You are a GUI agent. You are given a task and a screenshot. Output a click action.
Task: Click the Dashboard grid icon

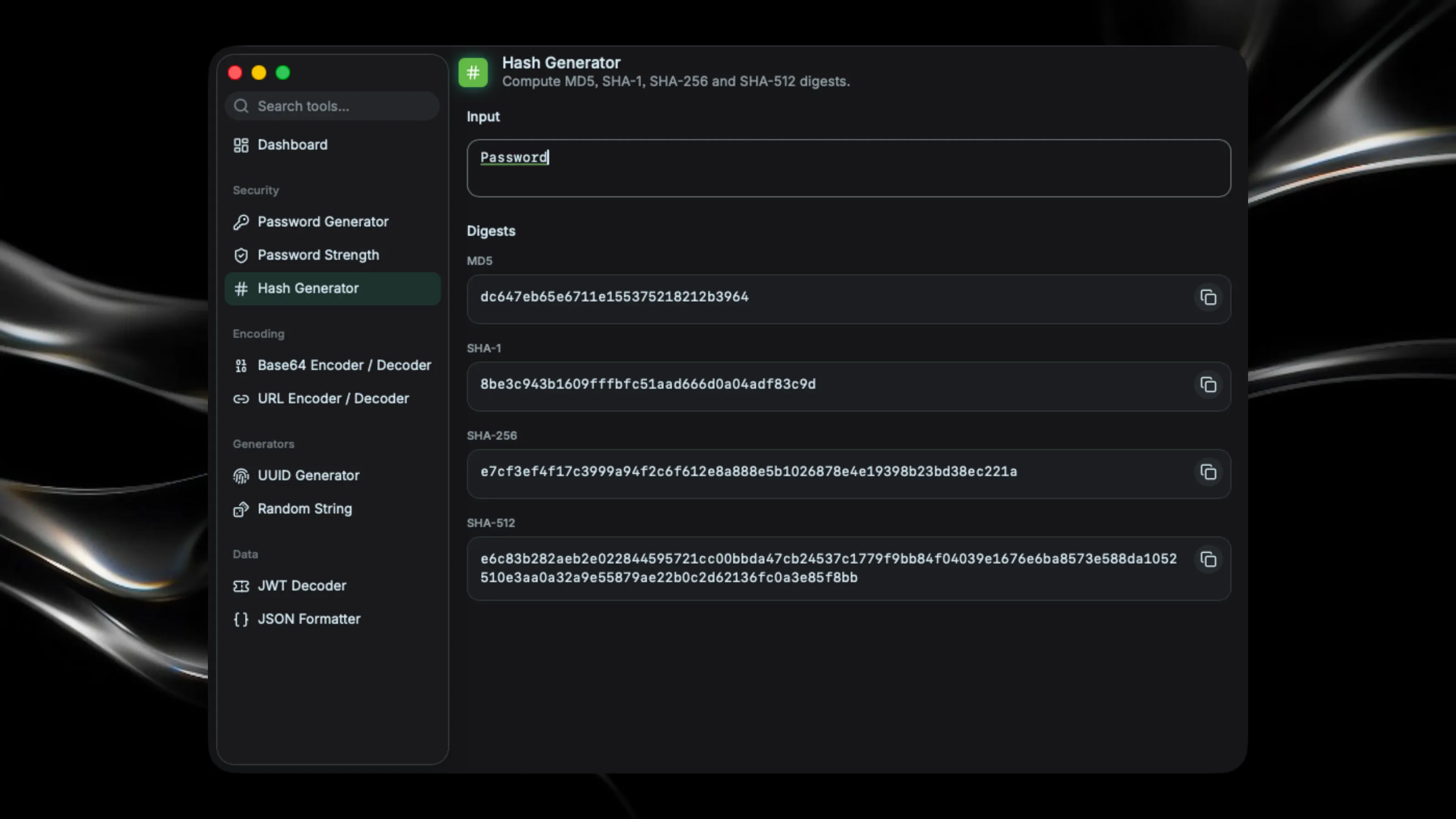(x=241, y=145)
